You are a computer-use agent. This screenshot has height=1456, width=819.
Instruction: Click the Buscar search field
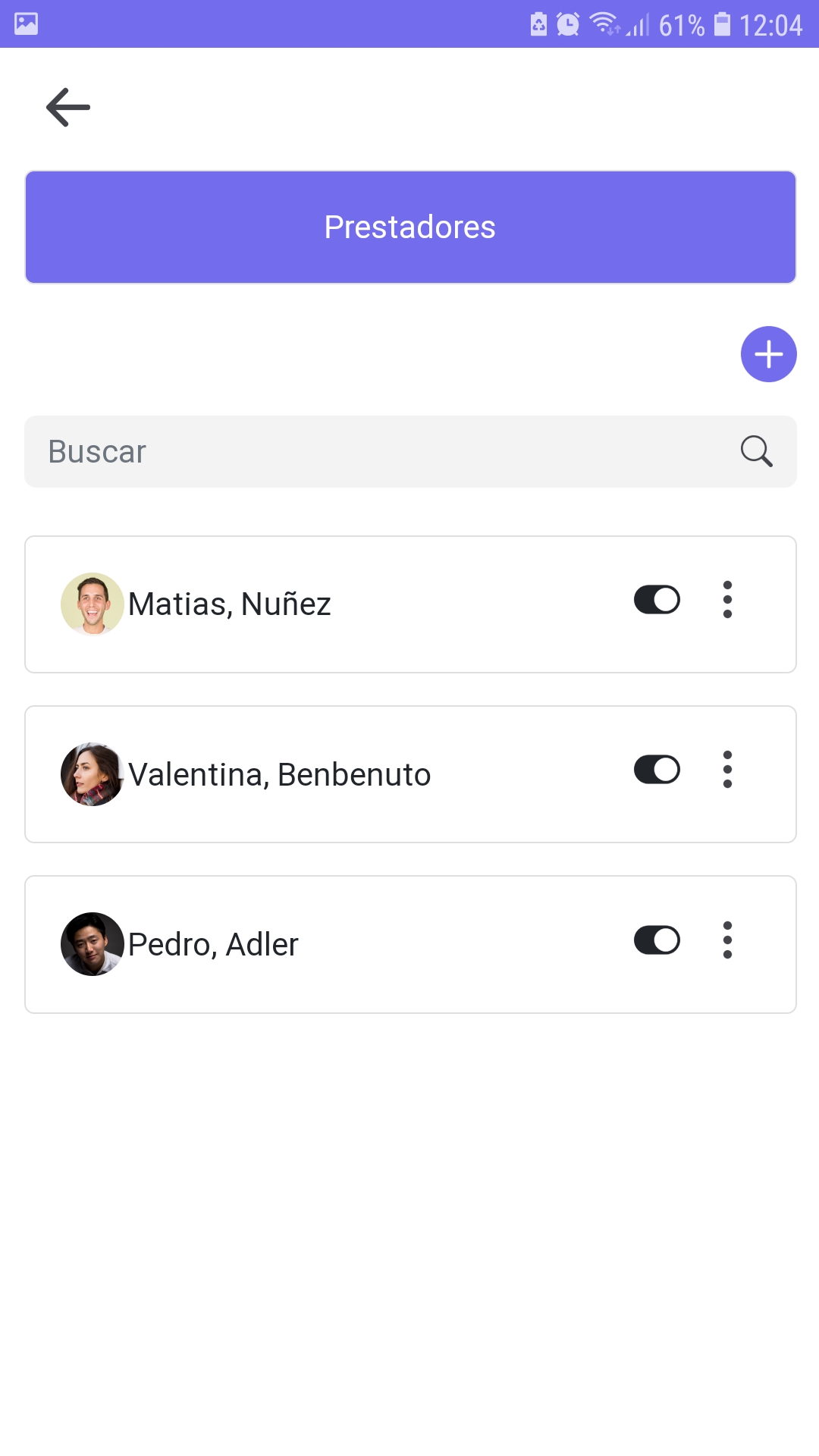(379, 451)
